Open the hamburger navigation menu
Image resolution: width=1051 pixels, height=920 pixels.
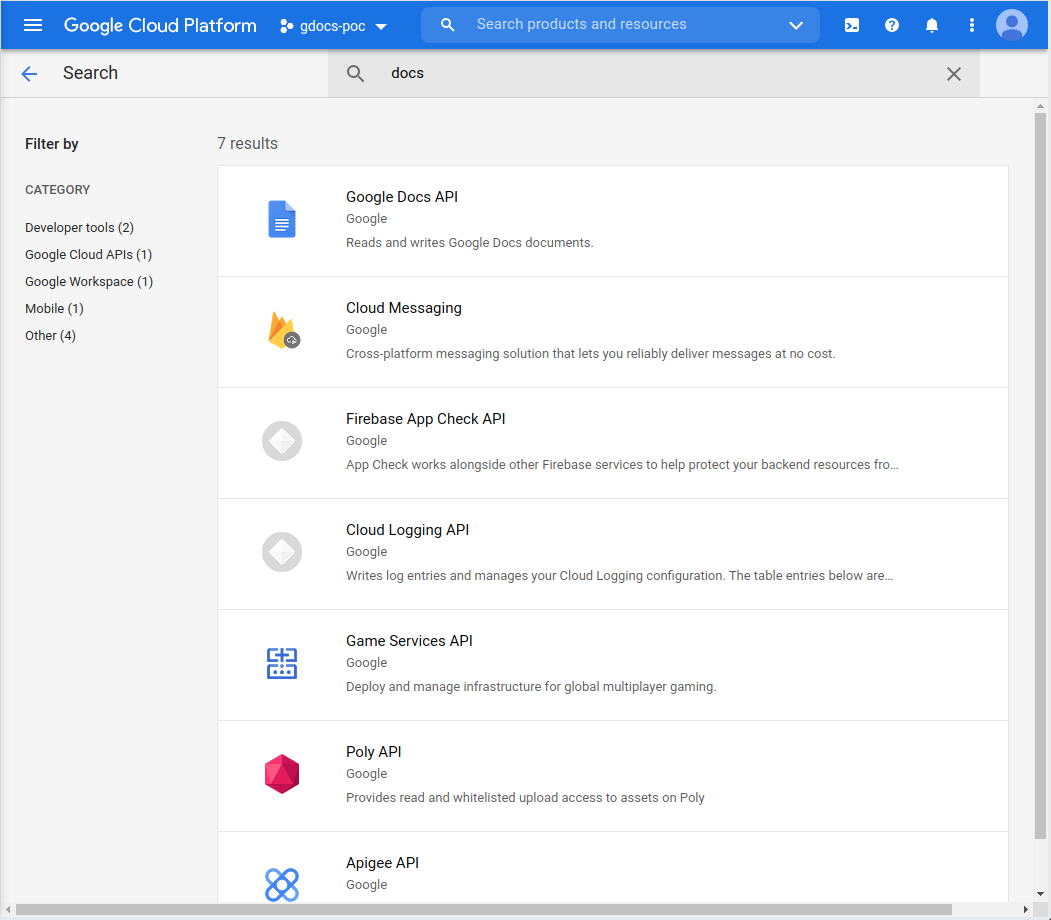[x=33, y=25]
